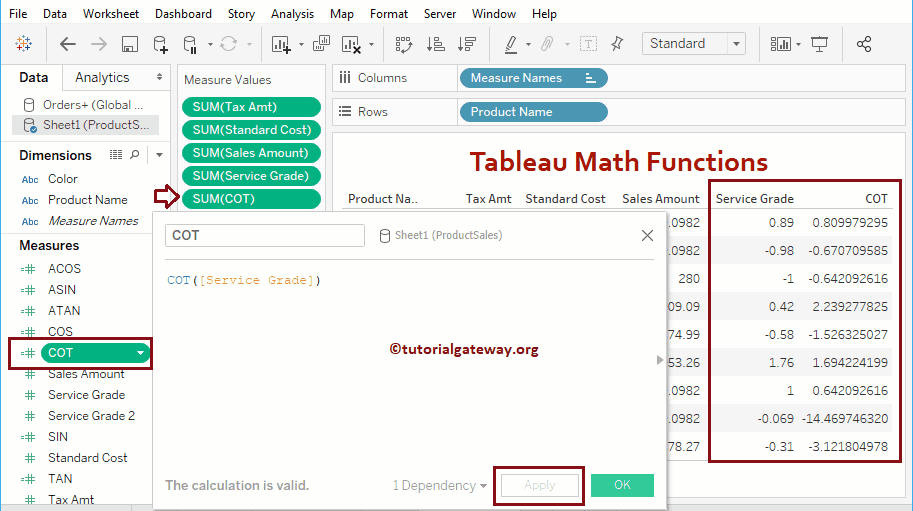
Task: Click the sort icon on Measure Names pill
Action: [x=590, y=78]
